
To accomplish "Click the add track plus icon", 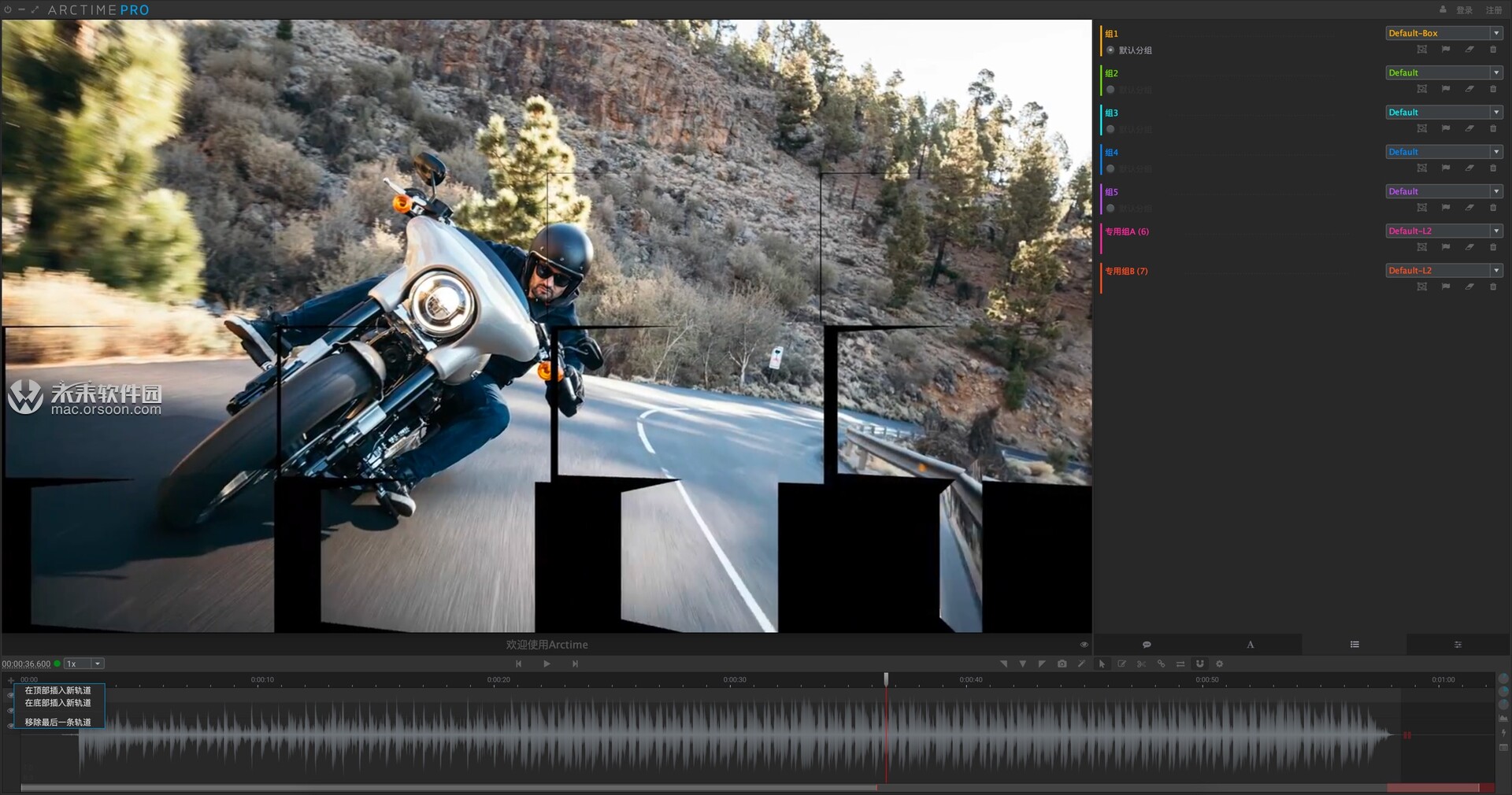I will point(10,679).
